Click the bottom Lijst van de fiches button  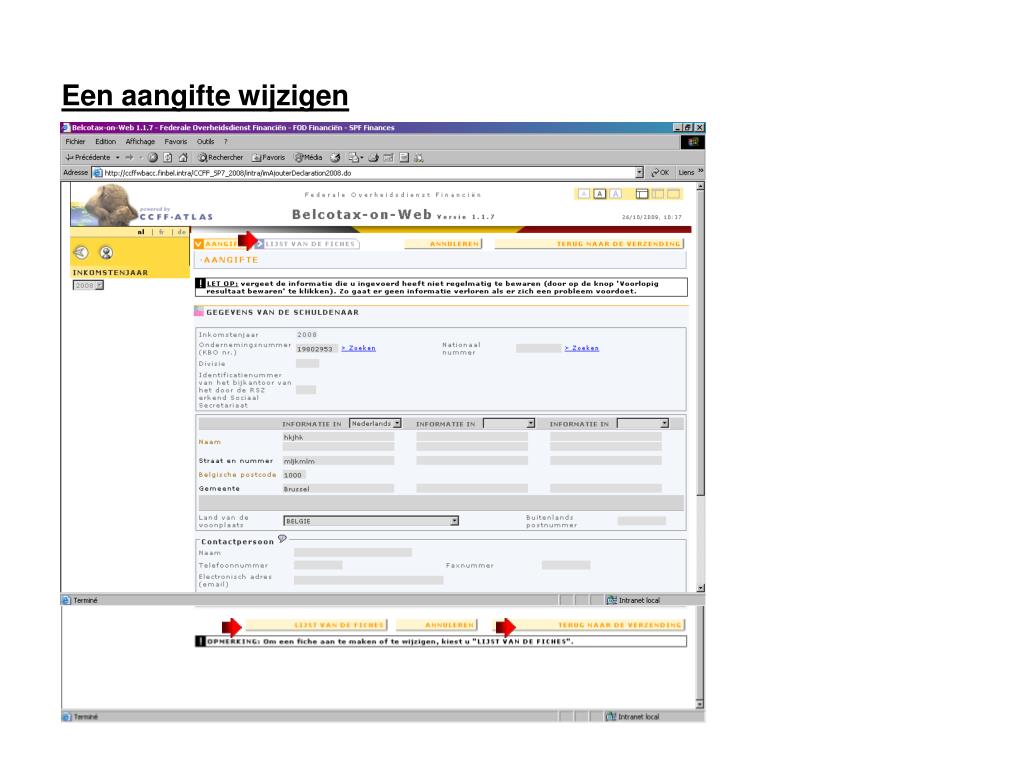tap(316, 625)
